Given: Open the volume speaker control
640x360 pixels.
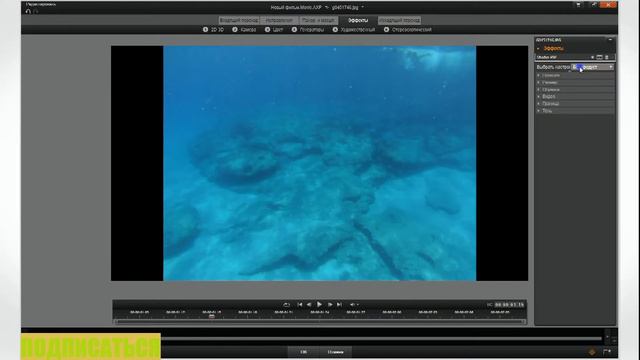Looking at the screenshot, I should click(x=353, y=304).
